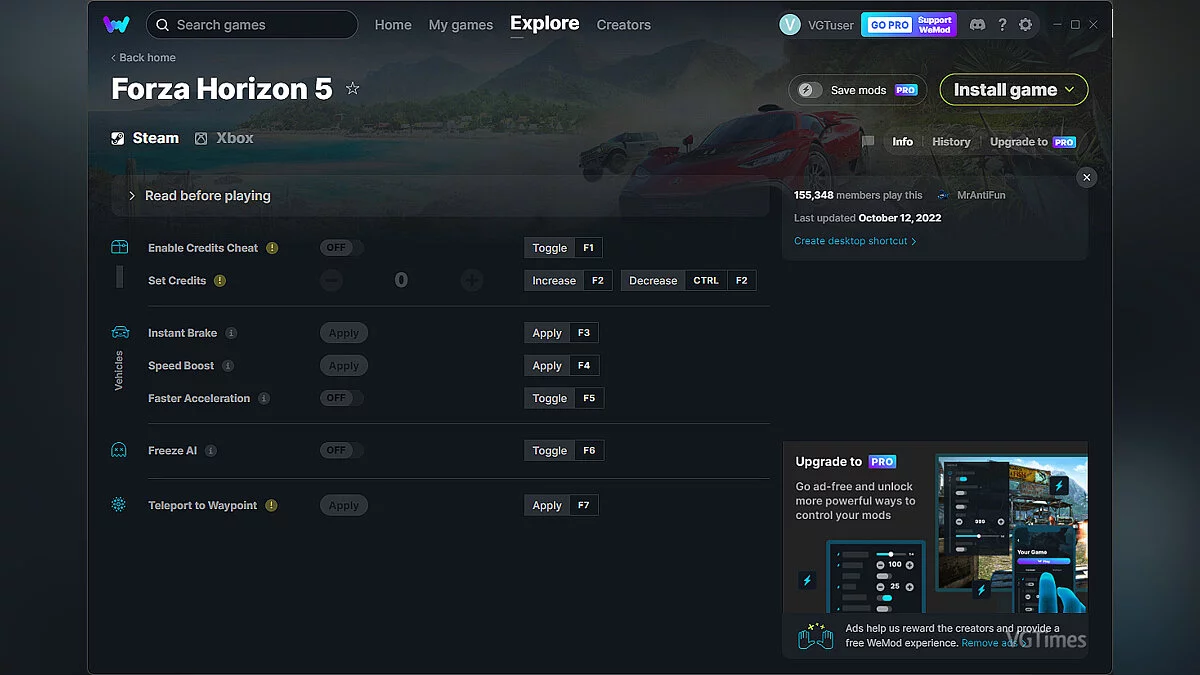The image size is (1200, 675).
Task: Click the question mark help icon
Action: pyautogui.click(x=1002, y=23)
